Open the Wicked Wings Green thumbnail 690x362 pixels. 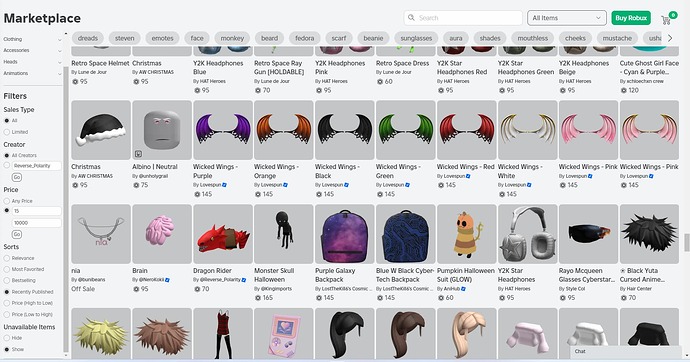tap(406, 130)
